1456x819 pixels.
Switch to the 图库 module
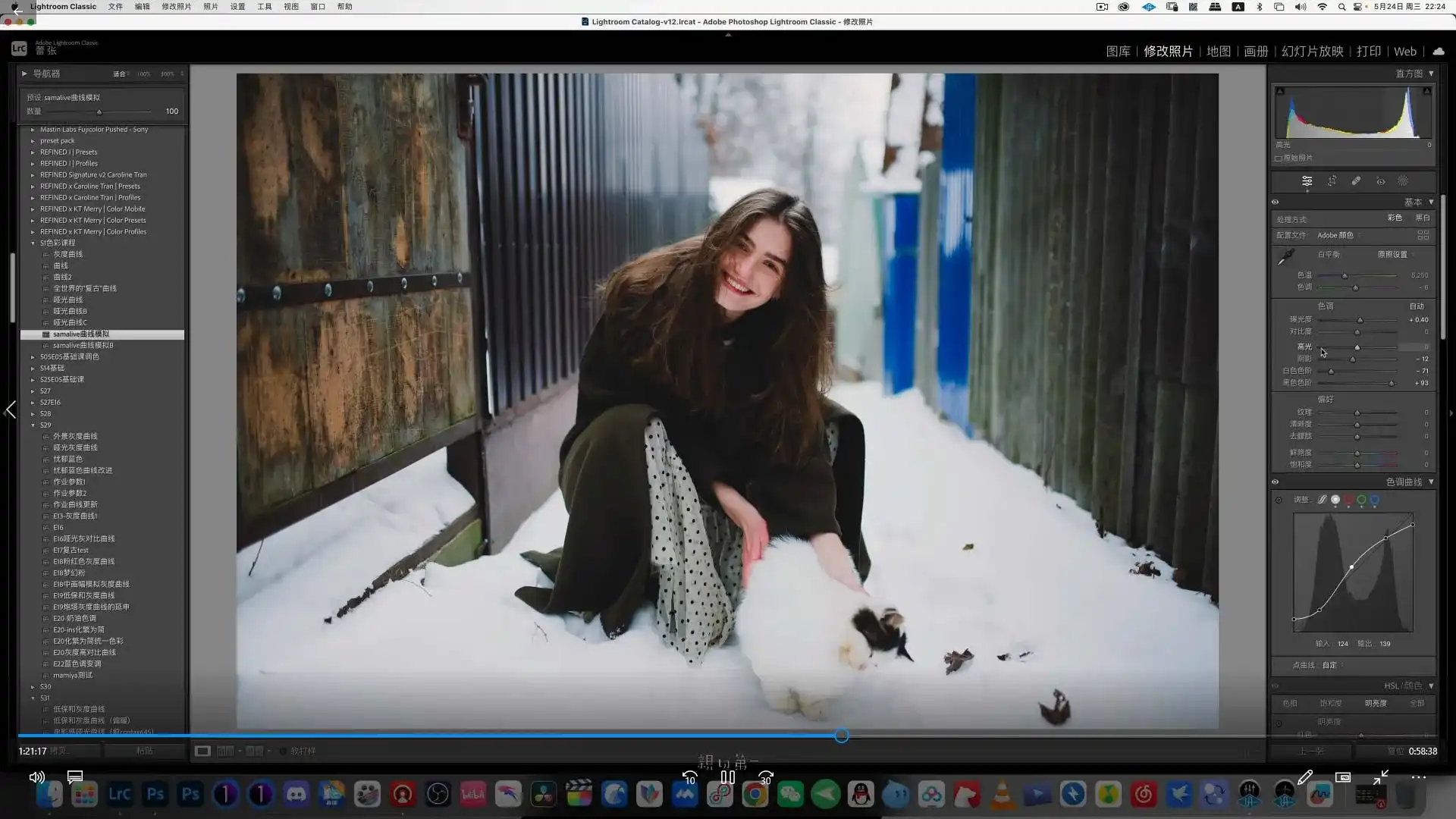[x=1118, y=52]
